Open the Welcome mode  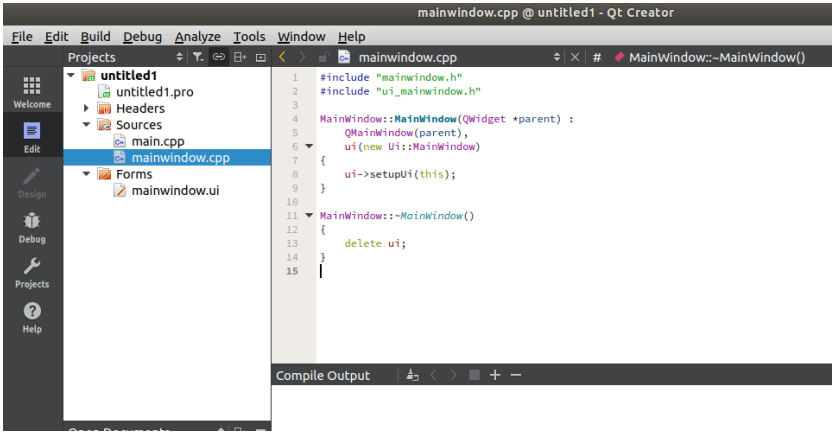pyautogui.click(x=32, y=91)
